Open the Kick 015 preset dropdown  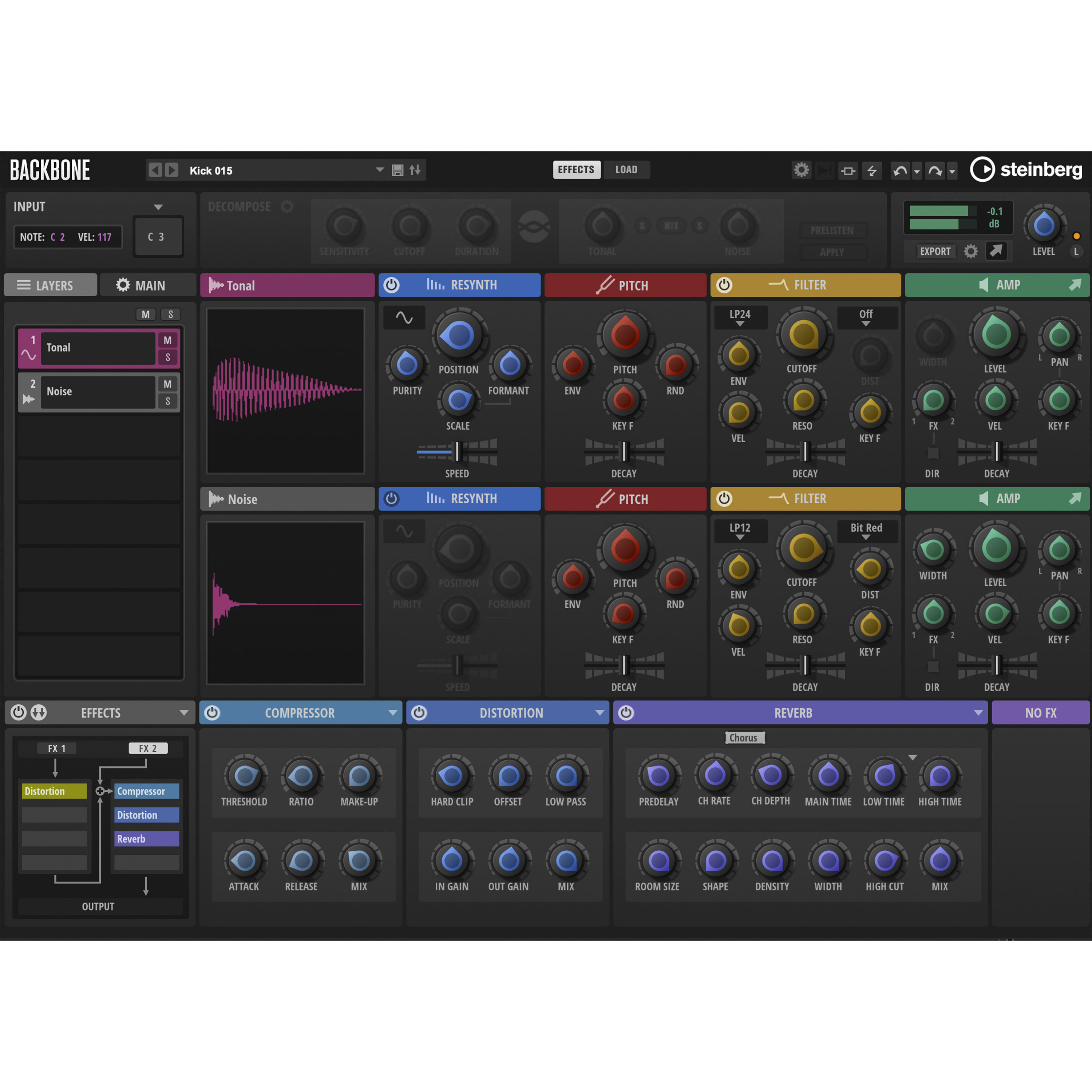click(379, 170)
